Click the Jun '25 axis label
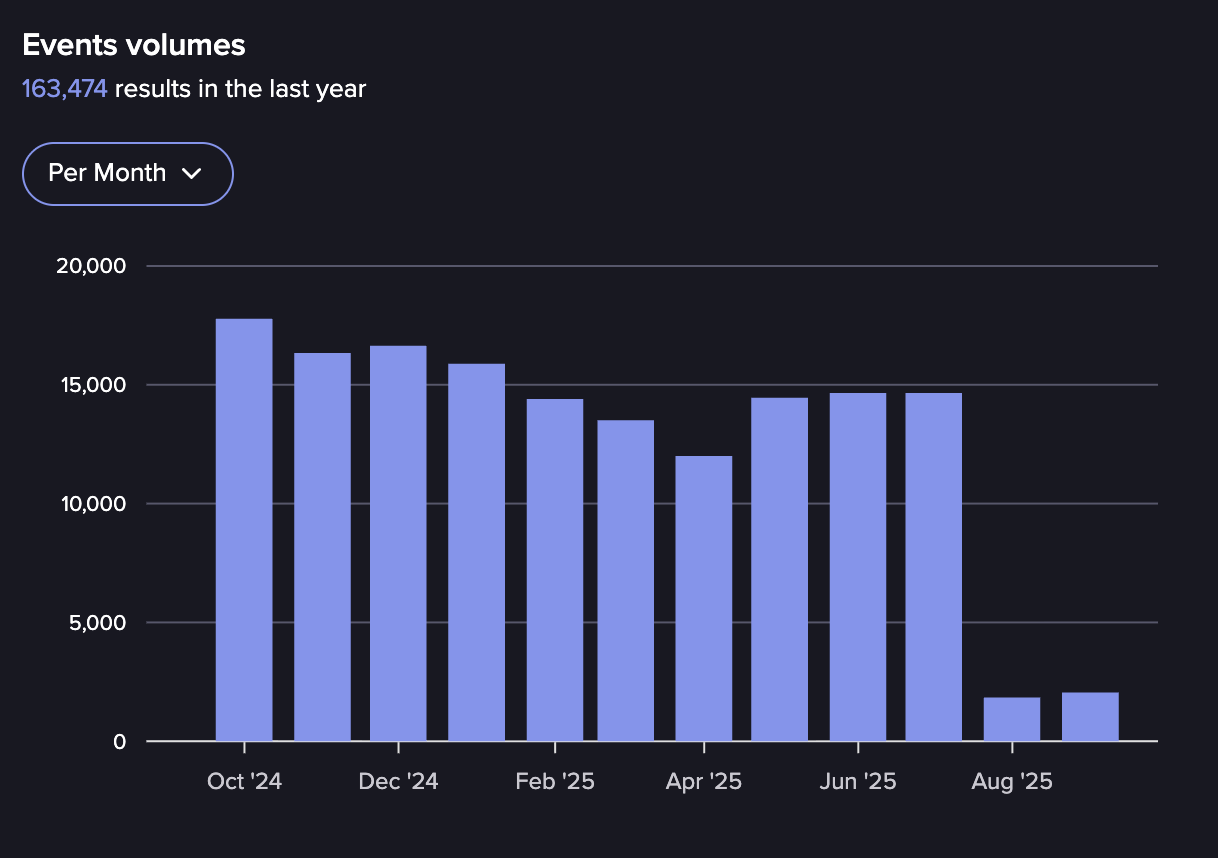The width and height of the screenshot is (1218, 858). coord(858,781)
